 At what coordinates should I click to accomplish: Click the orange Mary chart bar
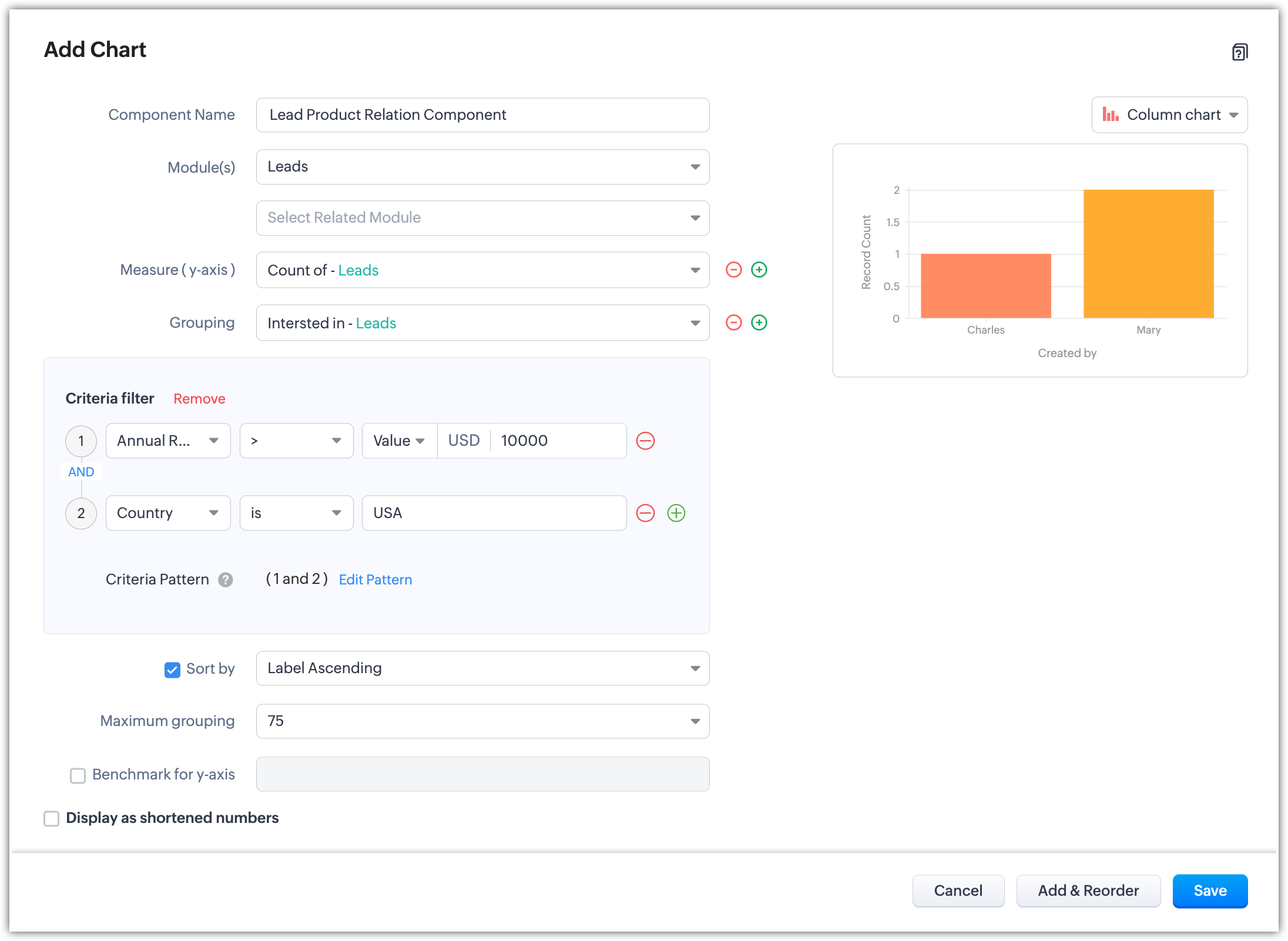tap(1148, 254)
